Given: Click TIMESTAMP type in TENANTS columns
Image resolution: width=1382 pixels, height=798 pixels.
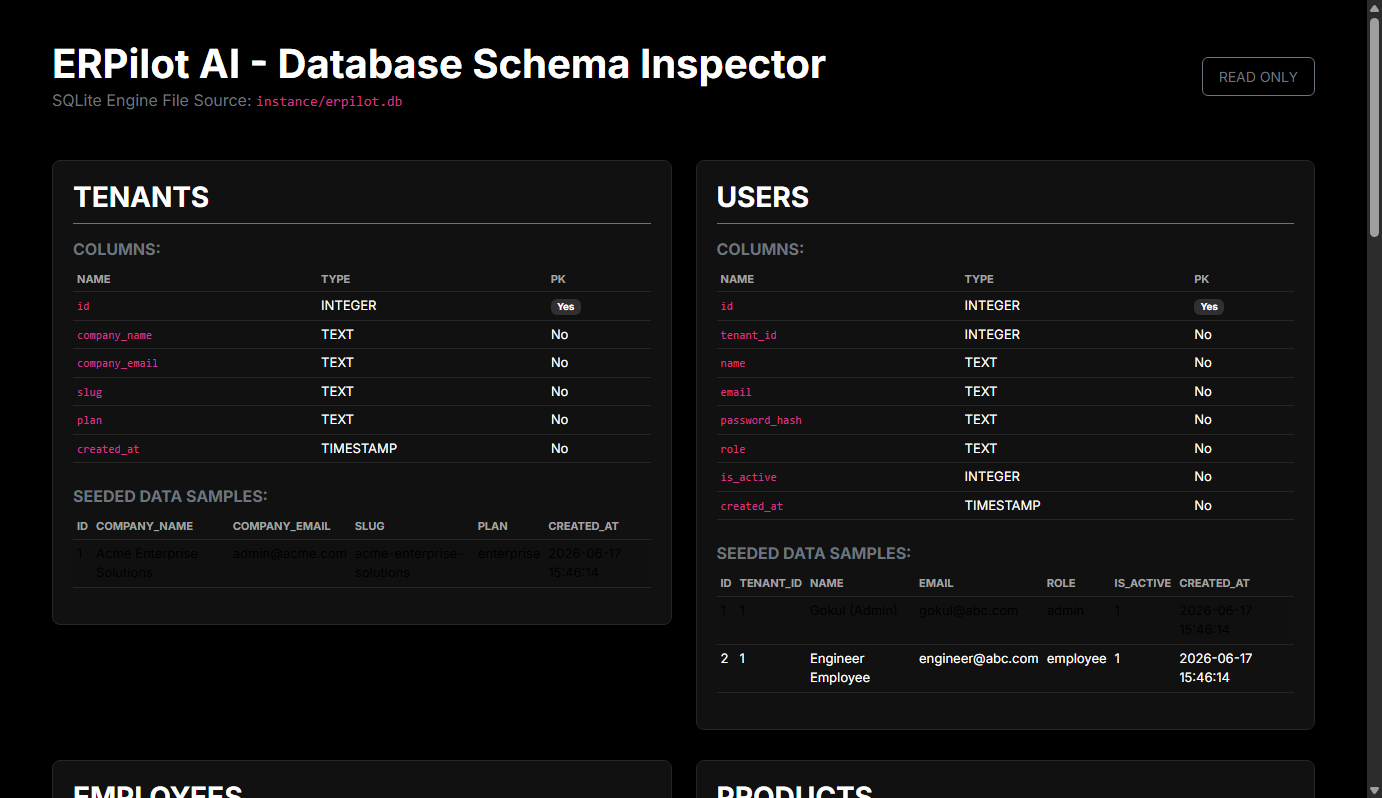Looking at the screenshot, I should 359,448.
